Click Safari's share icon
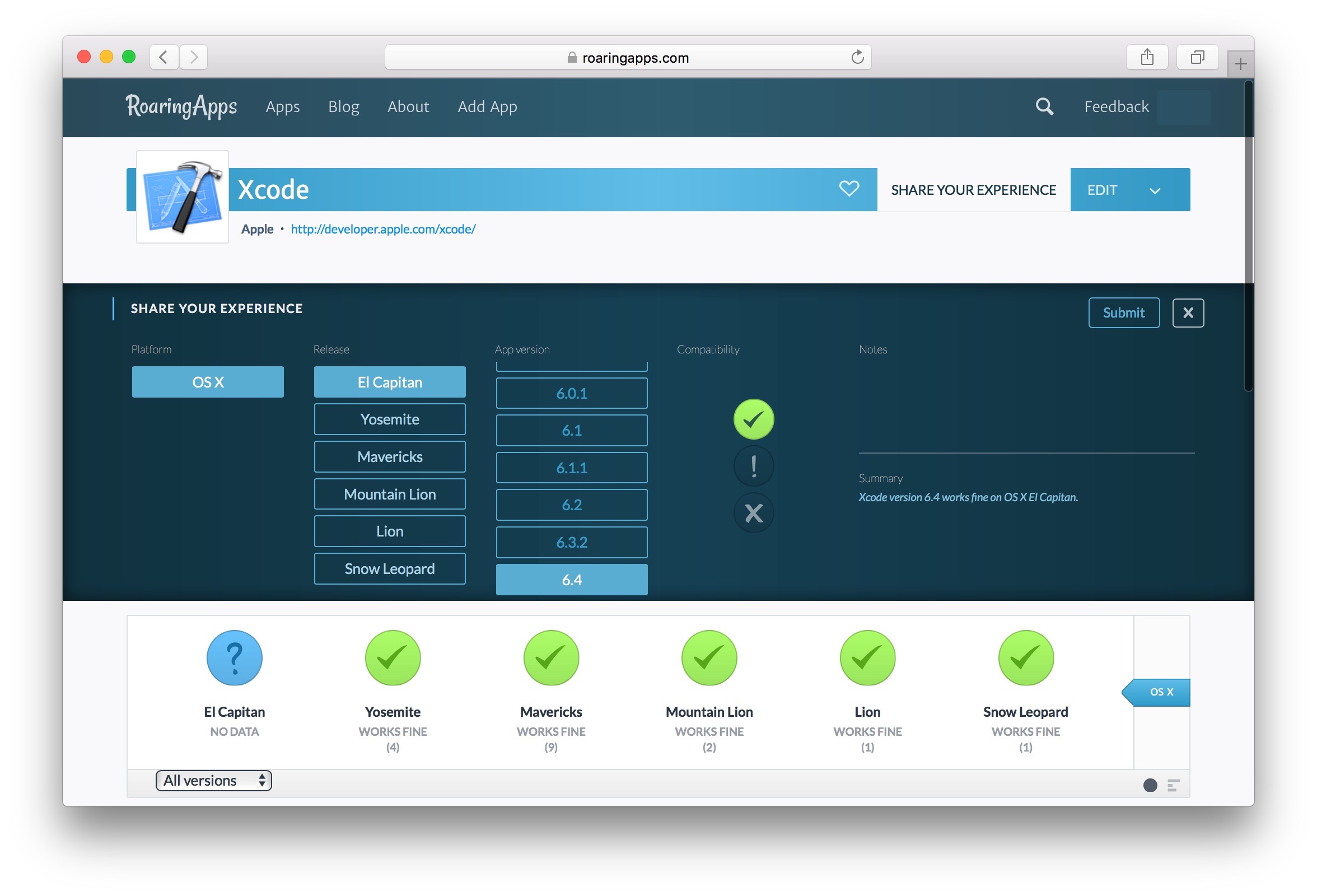The image size is (1317, 896). 1146,57
